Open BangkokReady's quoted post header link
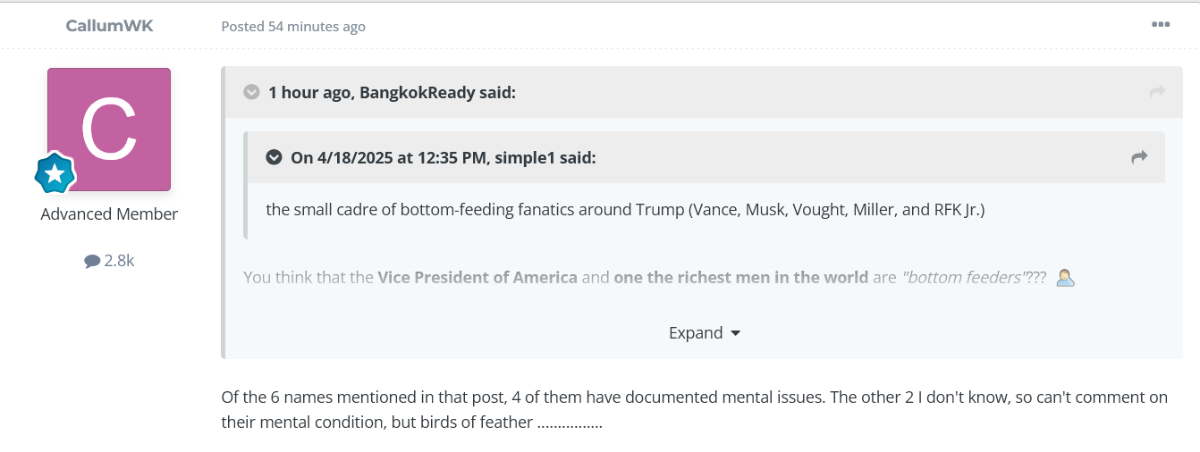Viewport: 1200px width, 452px height. pyautogui.click(x=392, y=92)
